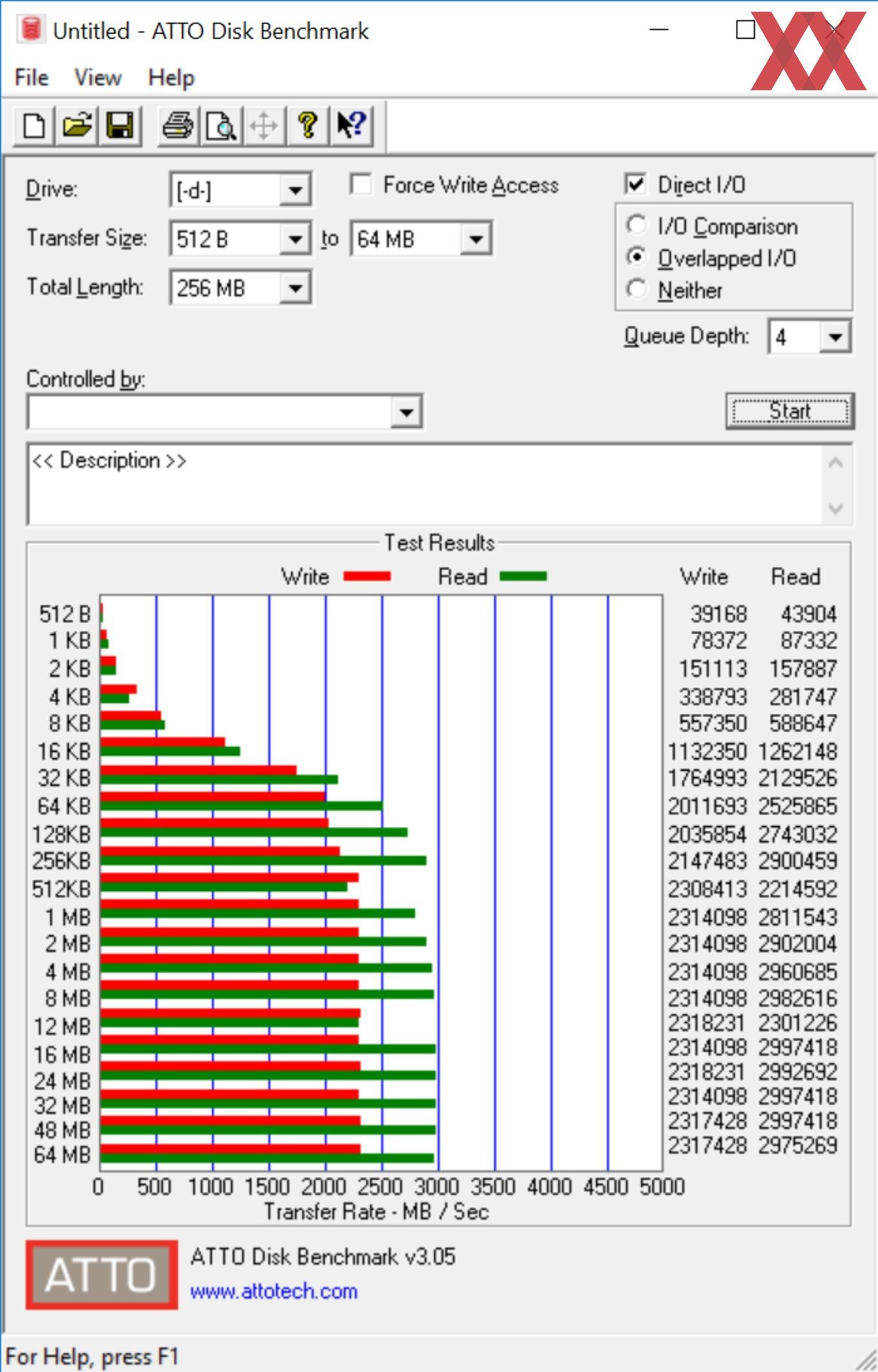
Task: Select the I/O Comparison radio button
Action: [x=636, y=225]
